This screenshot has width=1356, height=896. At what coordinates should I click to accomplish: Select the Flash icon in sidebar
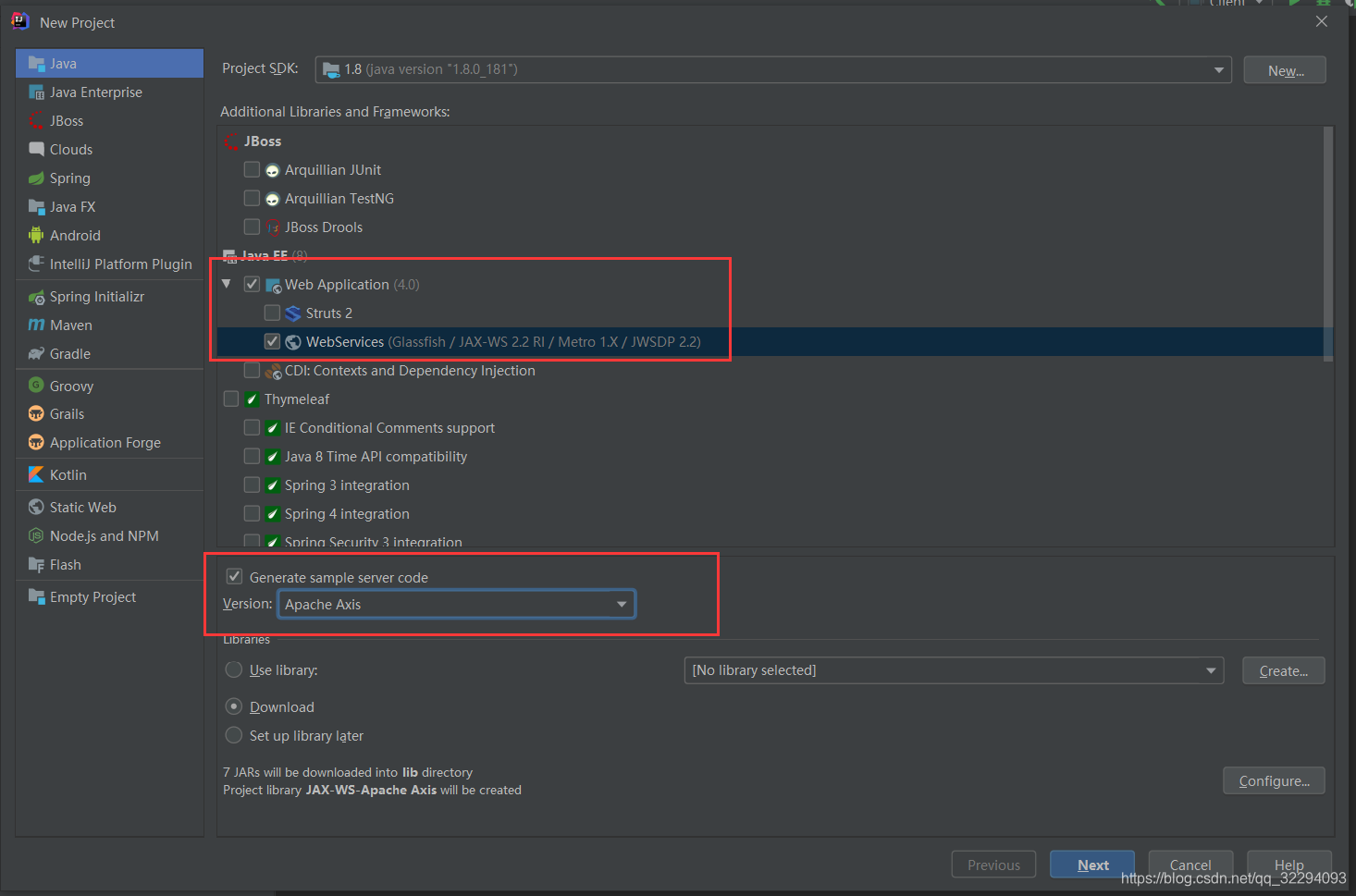(x=37, y=565)
